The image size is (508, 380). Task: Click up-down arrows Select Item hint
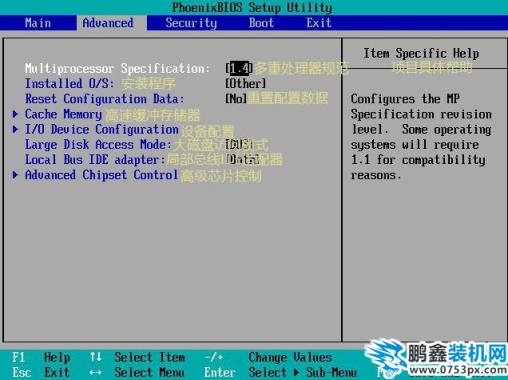137,357
